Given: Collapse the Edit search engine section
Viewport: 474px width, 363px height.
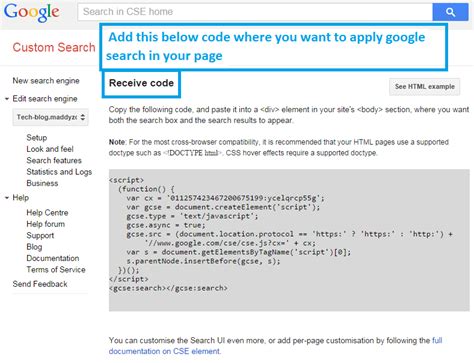Looking at the screenshot, I should [x=7, y=99].
